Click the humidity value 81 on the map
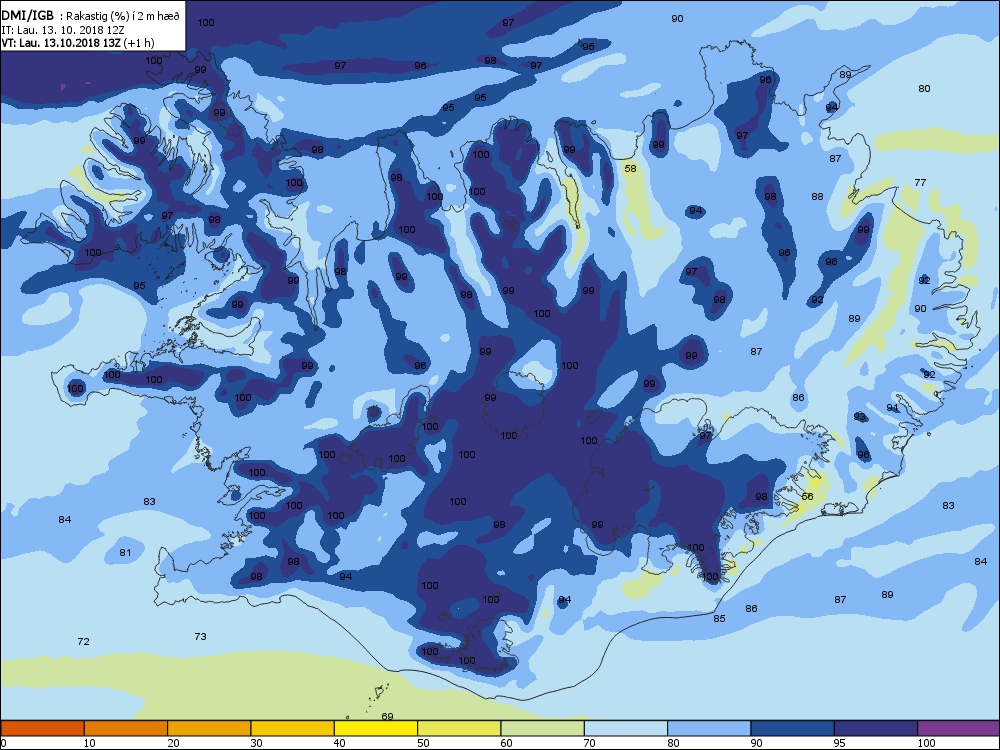The height and width of the screenshot is (750, 1000). (x=125, y=552)
